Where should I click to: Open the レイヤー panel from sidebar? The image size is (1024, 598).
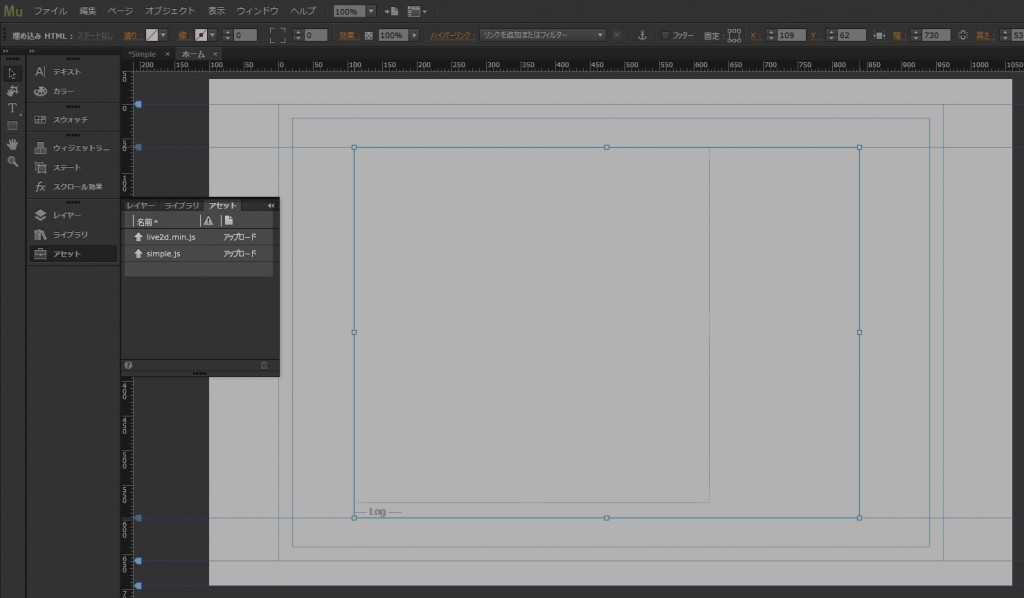pos(72,215)
